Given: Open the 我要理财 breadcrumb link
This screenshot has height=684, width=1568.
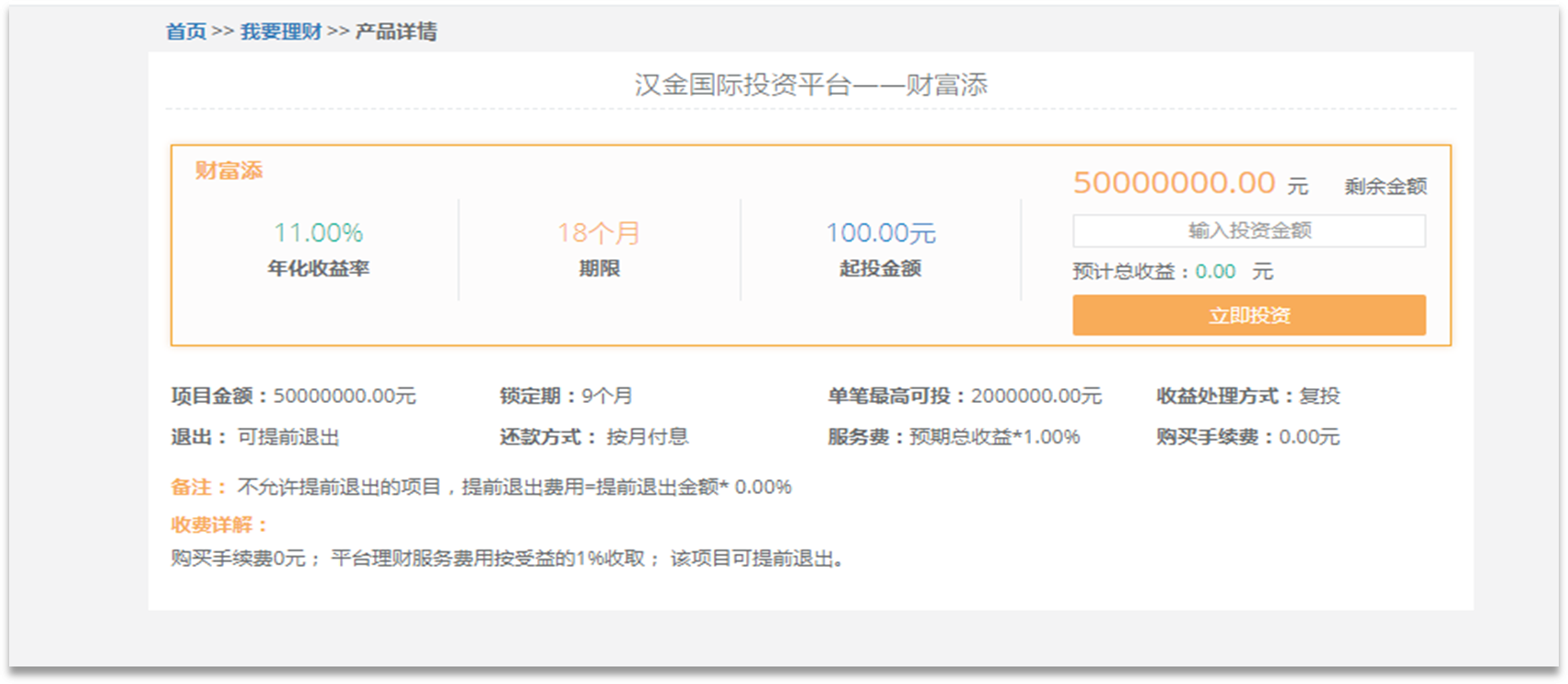Looking at the screenshot, I should (x=281, y=31).
